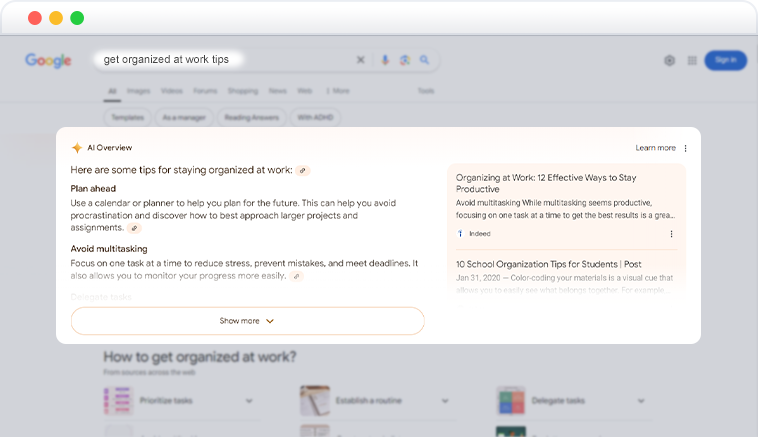Select the All tab
The image size is (758, 437).
point(112,91)
